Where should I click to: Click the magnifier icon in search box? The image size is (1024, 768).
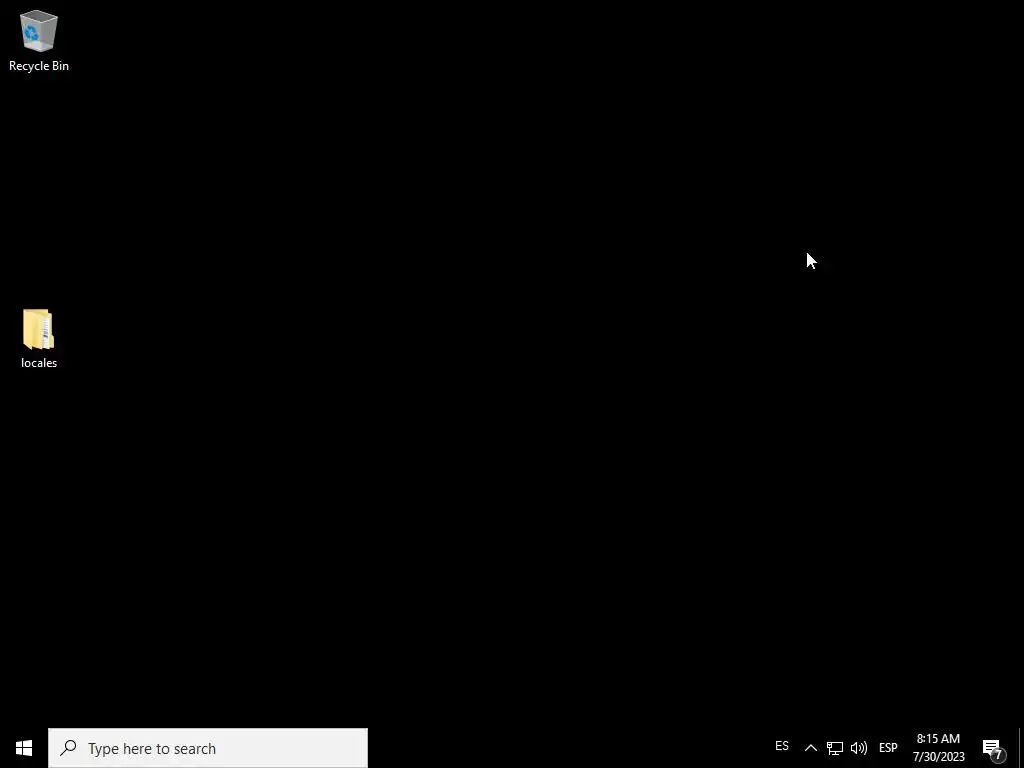pos(68,748)
